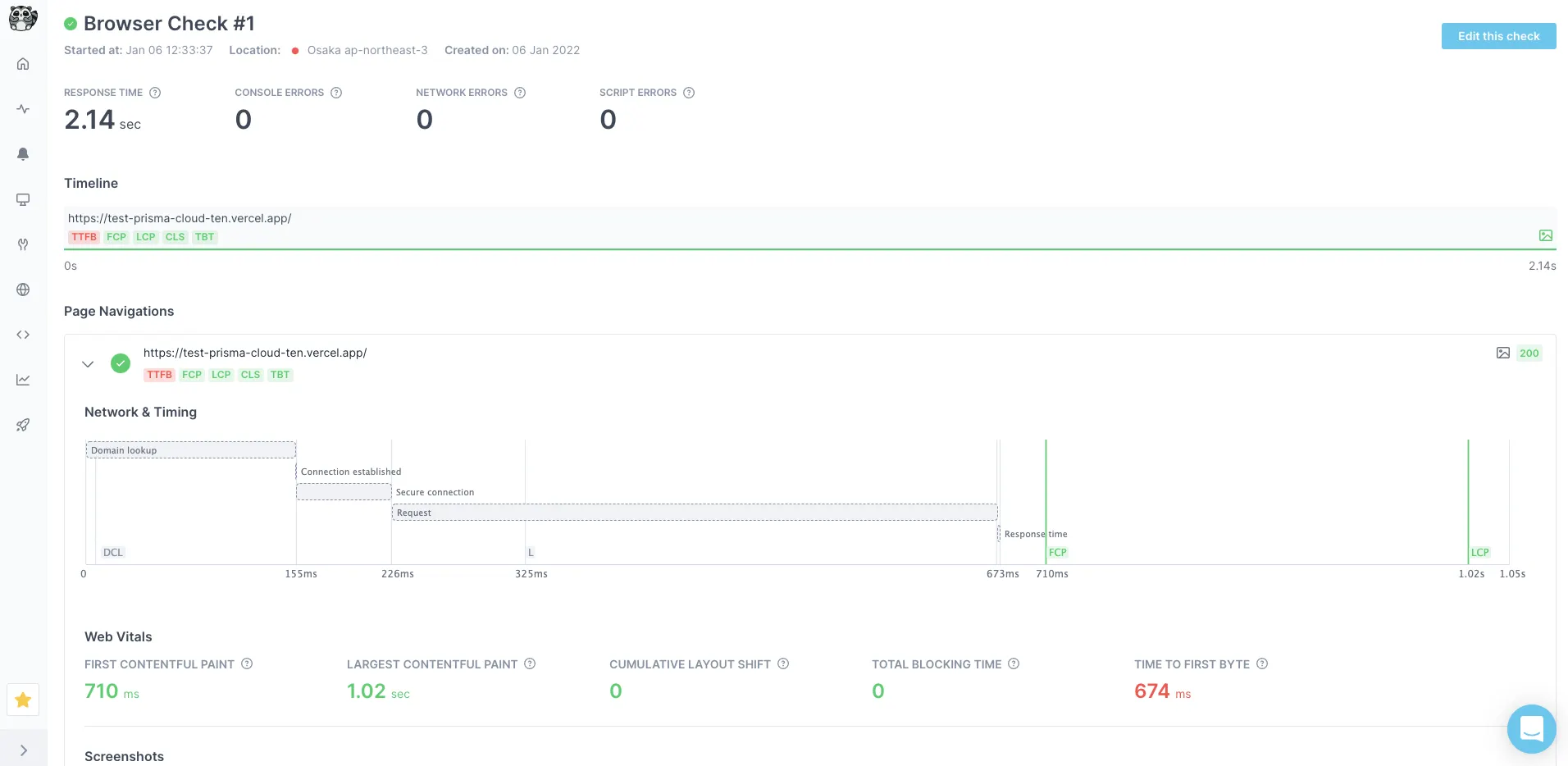Open the code snippets icon

pyautogui.click(x=23, y=335)
